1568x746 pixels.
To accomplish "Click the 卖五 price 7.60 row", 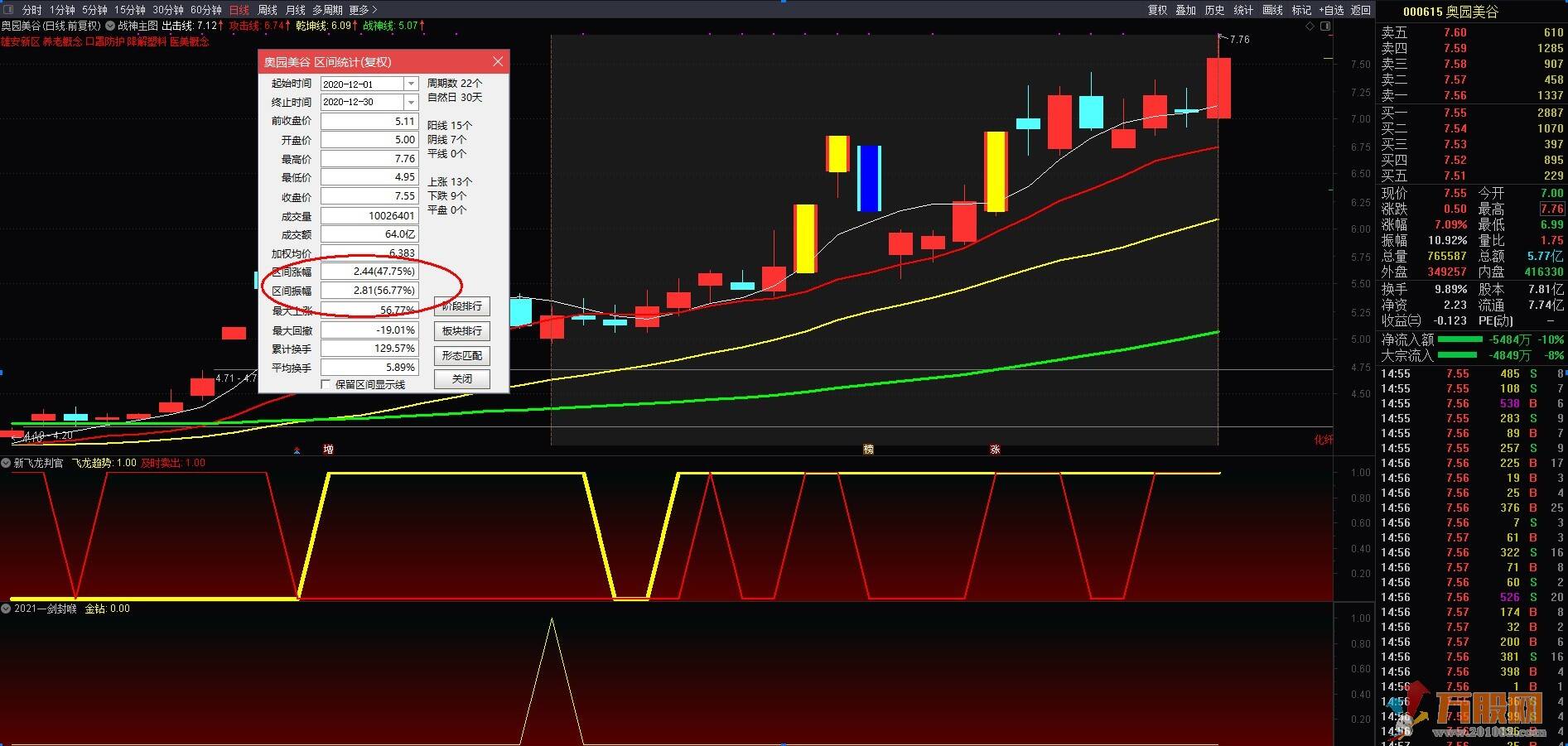I will 1472,33.
